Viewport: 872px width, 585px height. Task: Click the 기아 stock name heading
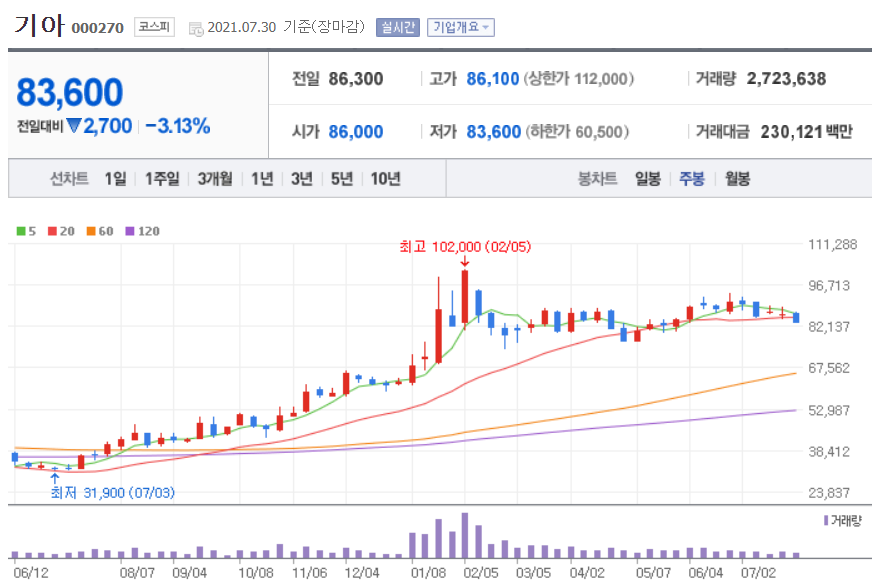39,26
